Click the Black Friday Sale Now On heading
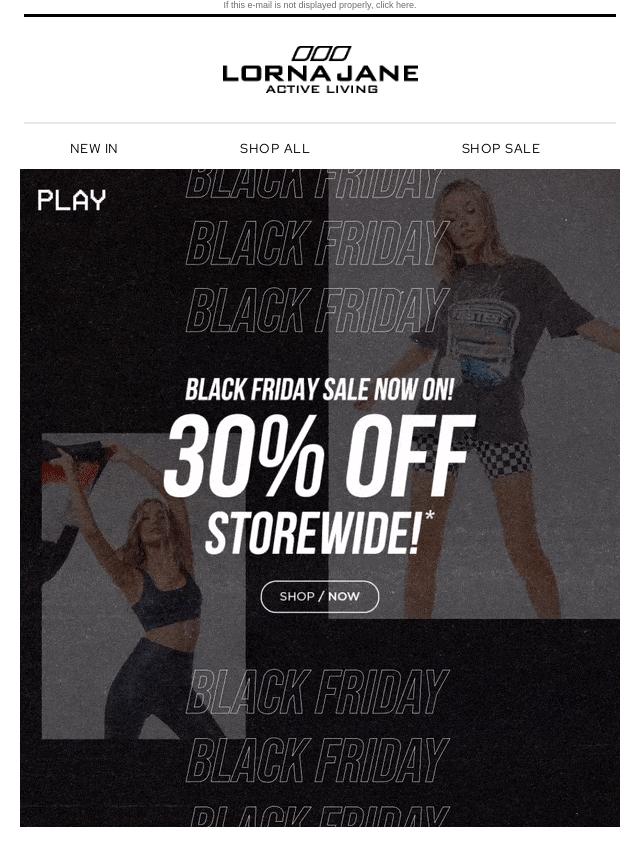 click(x=319, y=389)
